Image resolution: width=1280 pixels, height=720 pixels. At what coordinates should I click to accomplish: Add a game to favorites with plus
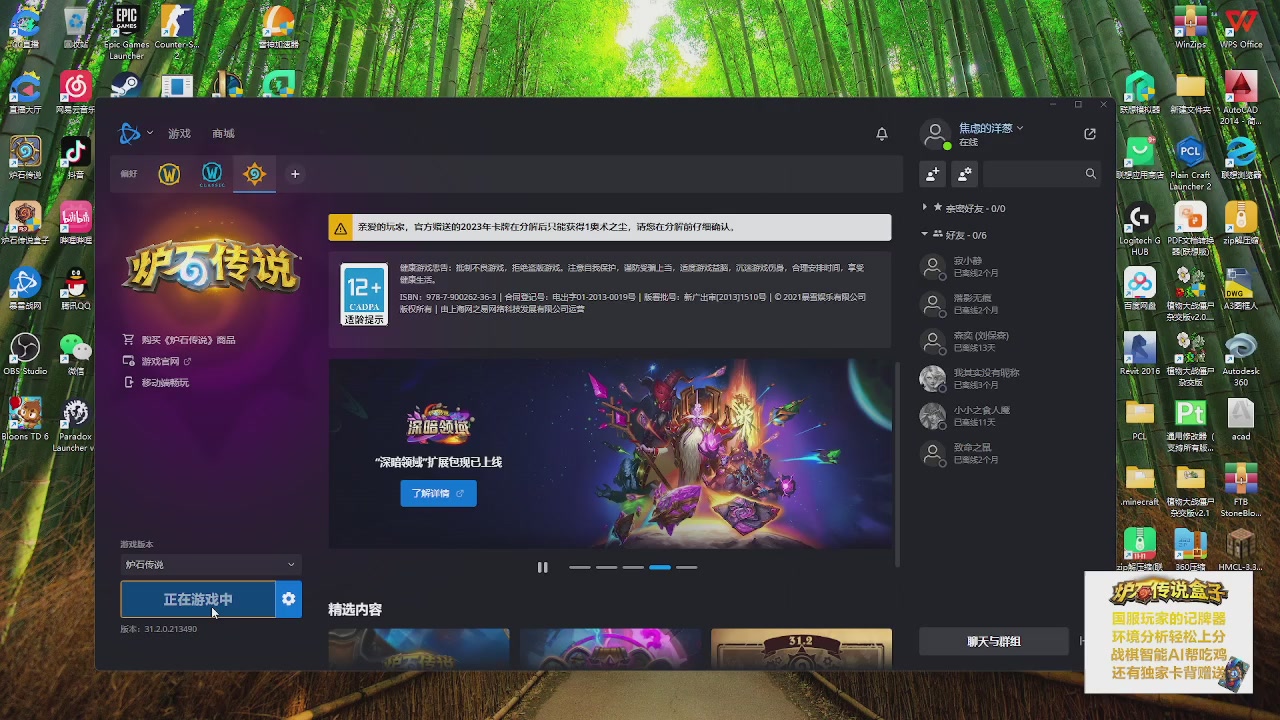(295, 174)
